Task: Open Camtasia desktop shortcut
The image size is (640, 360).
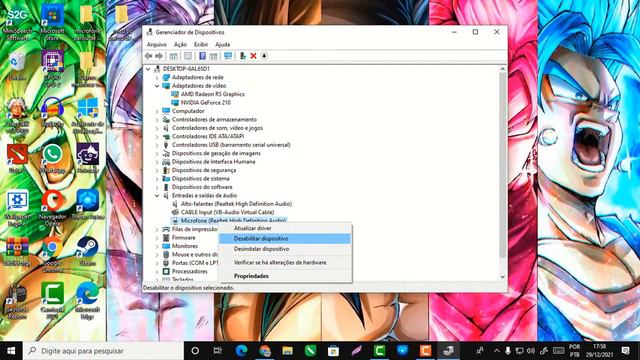Action: [x=52, y=301]
